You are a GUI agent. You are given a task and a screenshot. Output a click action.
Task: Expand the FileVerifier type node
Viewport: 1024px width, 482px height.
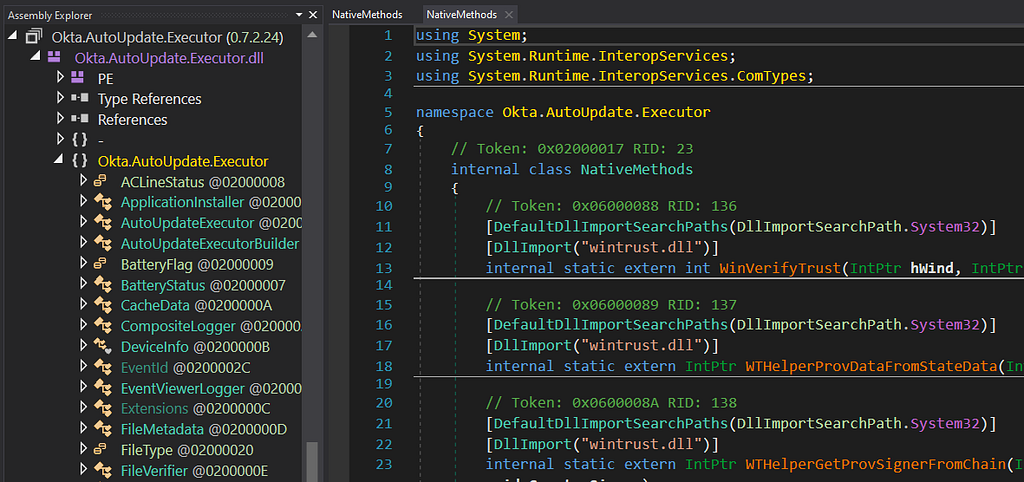(x=83, y=470)
